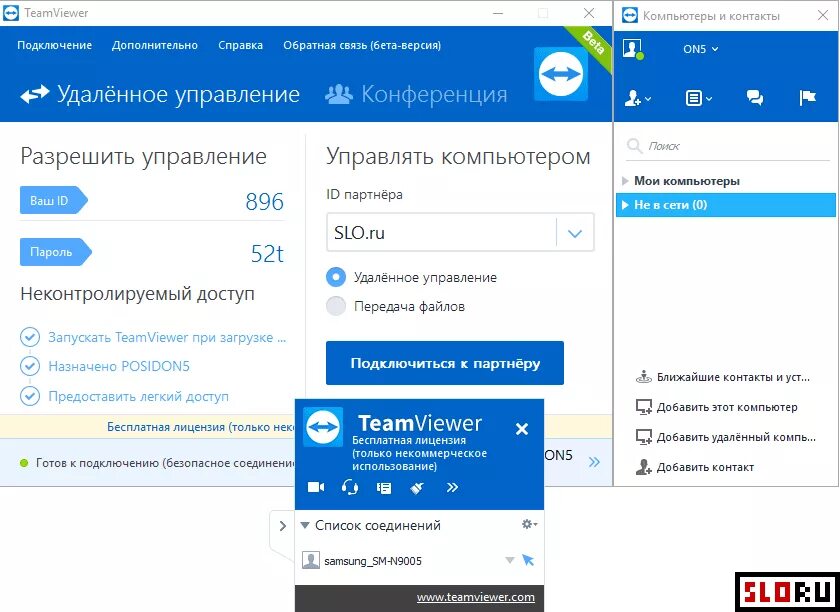Close the Компьютеры и контакты window
The image size is (840, 612).
coord(823,15)
